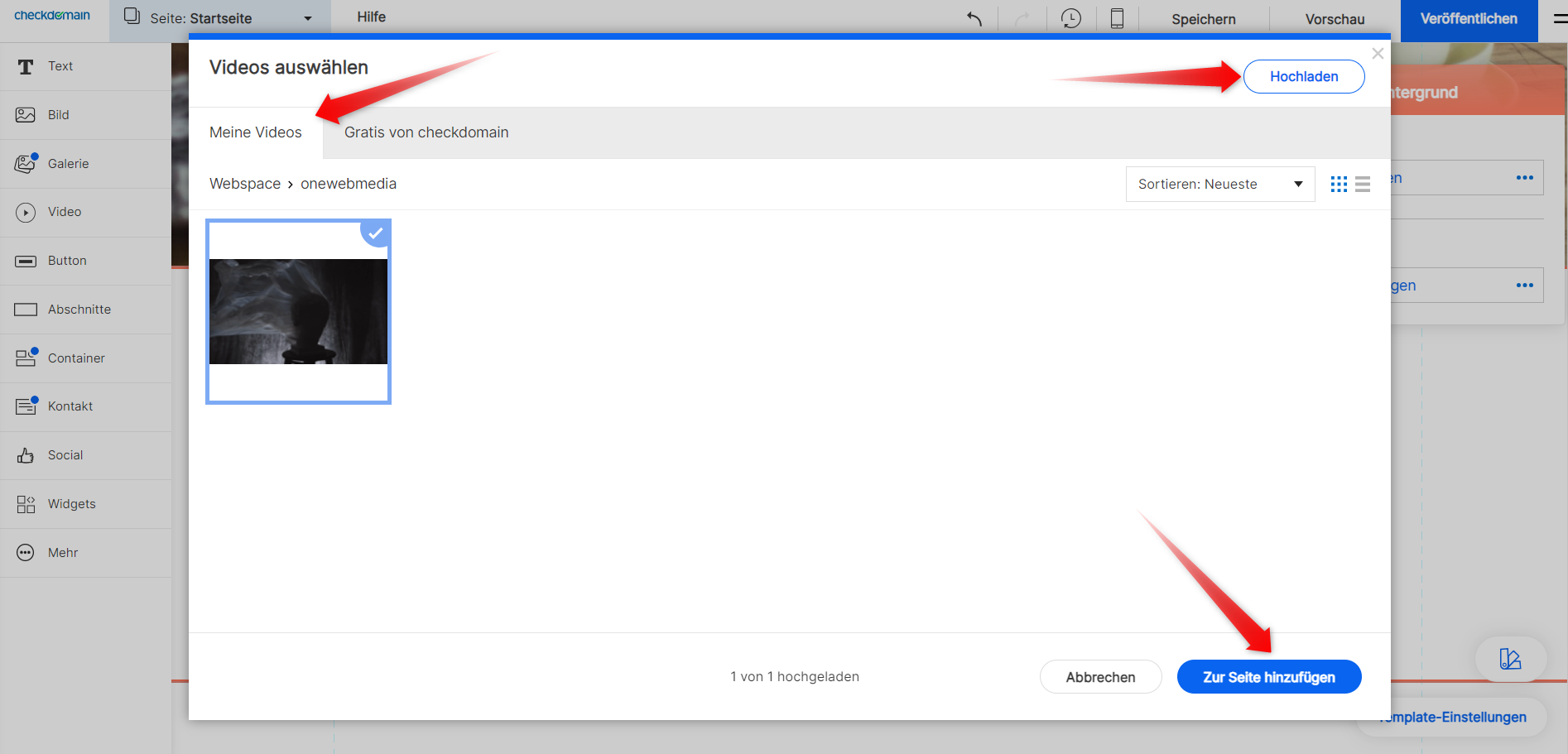Click the Hochladen upload button
The height and width of the screenshot is (754, 1568).
1303,77
